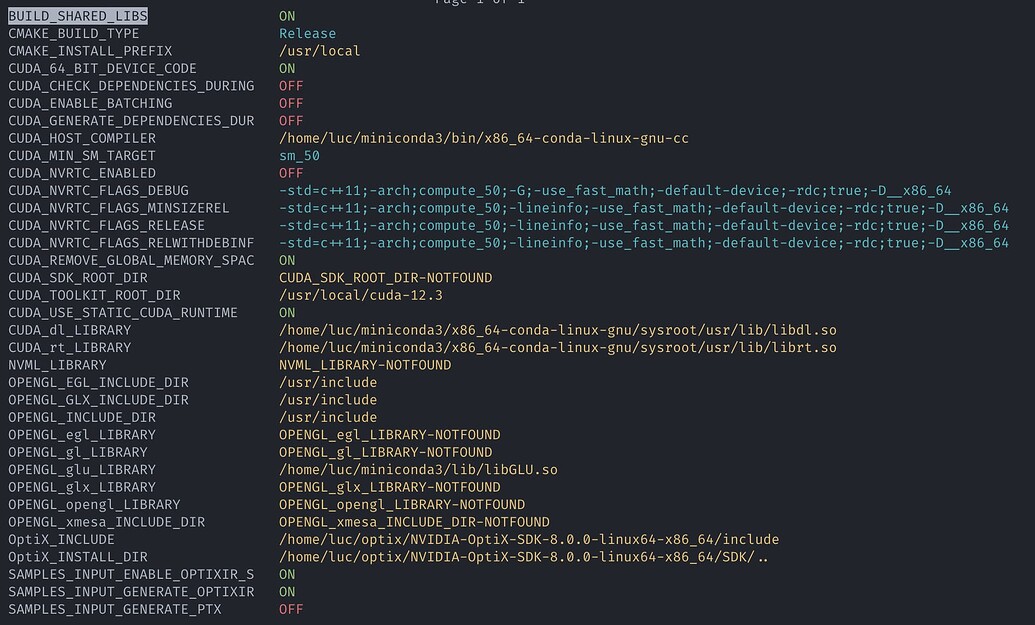The width and height of the screenshot is (1035, 625).
Task: Click the Release build type value
Action: pos(307,34)
